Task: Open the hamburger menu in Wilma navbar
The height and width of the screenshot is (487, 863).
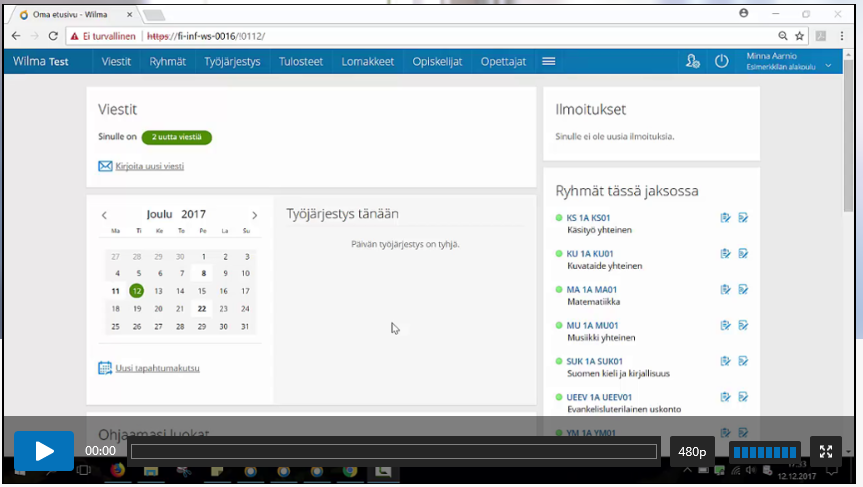Action: point(548,61)
